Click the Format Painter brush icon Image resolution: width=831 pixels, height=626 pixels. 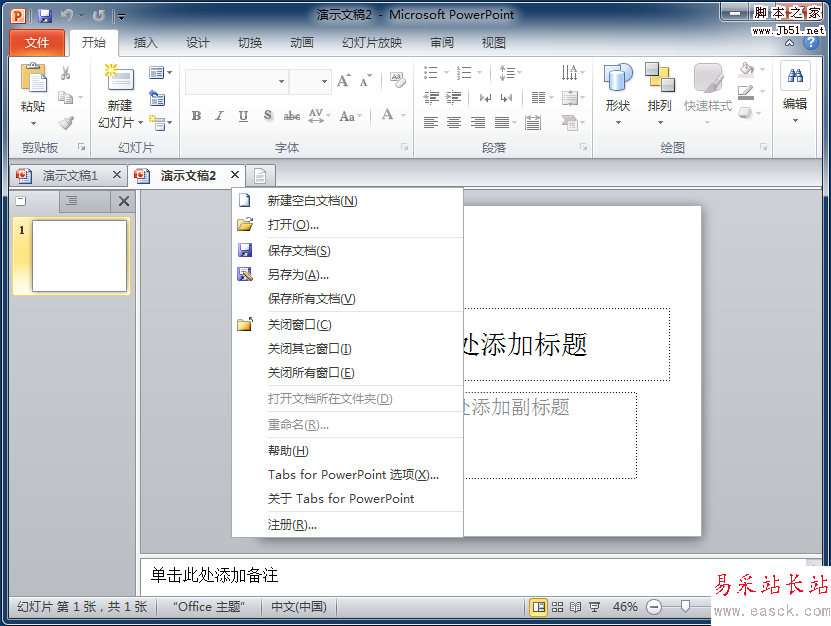[x=66, y=123]
